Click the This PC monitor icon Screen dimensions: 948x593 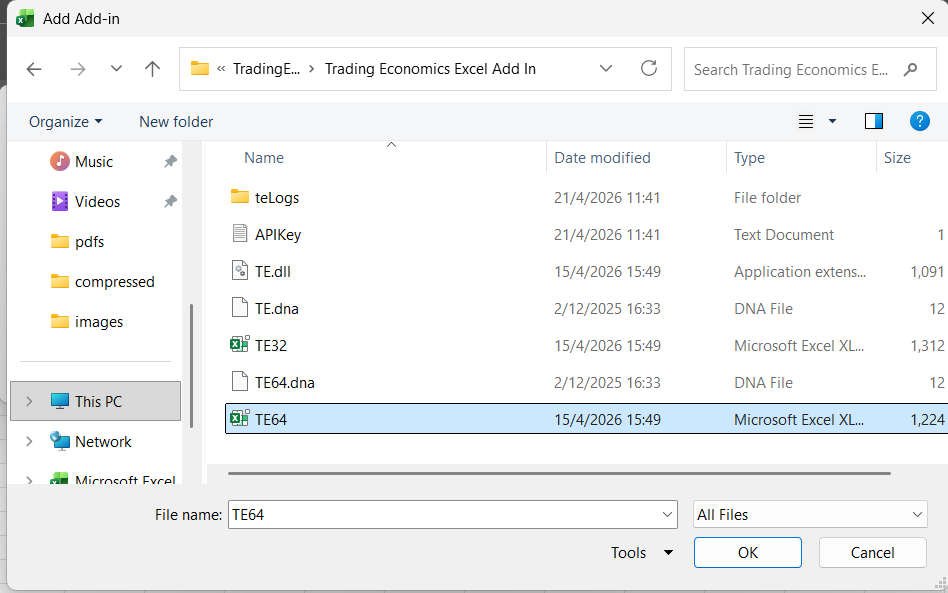(x=59, y=401)
